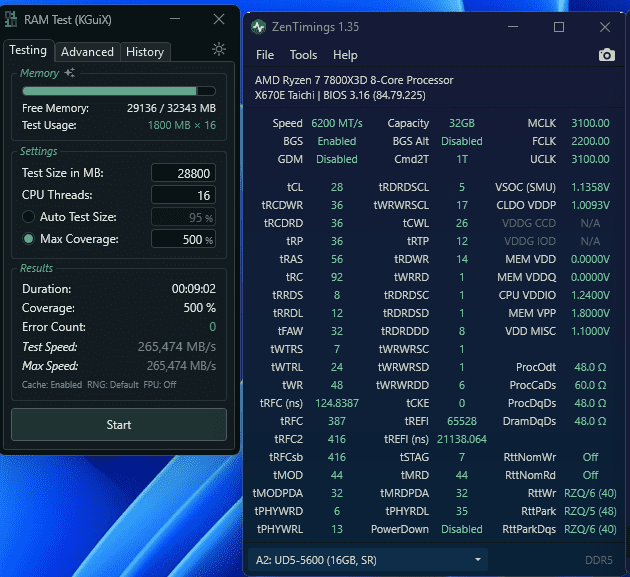Click the PowerDown Disabled value
The width and height of the screenshot is (630, 577).
coord(462,529)
